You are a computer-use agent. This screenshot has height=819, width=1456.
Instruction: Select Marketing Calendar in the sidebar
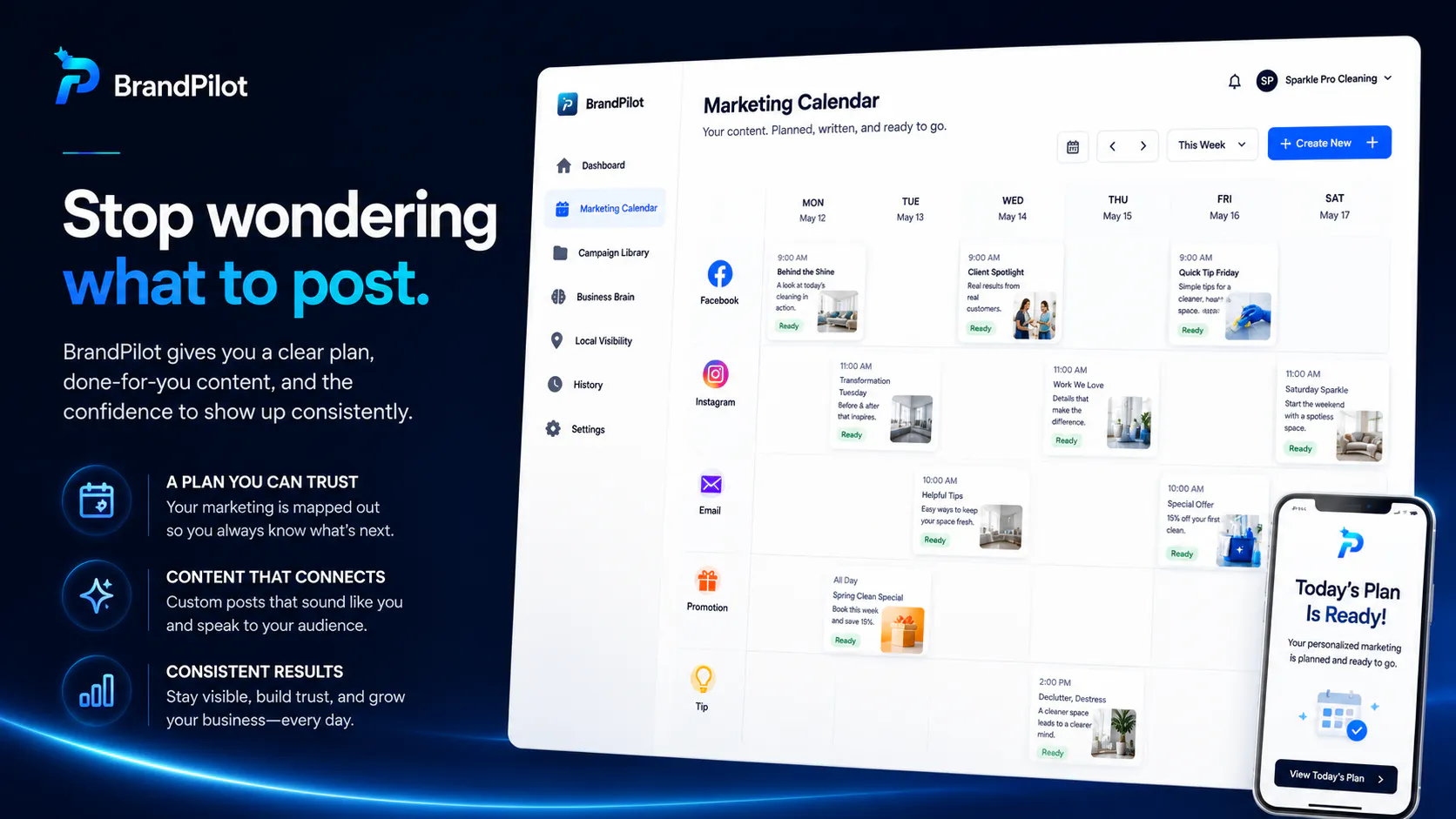[x=605, y=209]
